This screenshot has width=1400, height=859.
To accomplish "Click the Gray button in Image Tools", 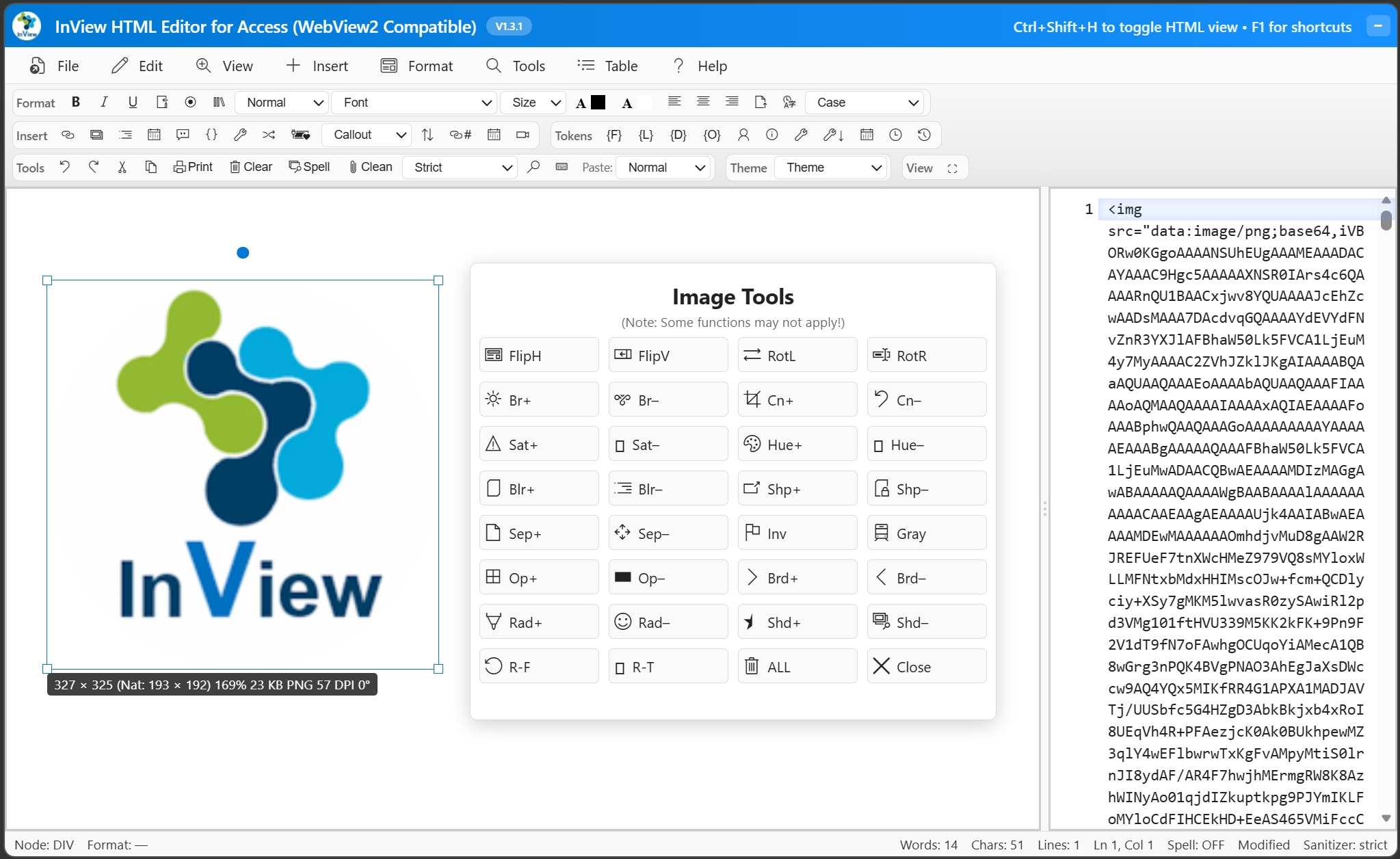I will tap(926, 533).
